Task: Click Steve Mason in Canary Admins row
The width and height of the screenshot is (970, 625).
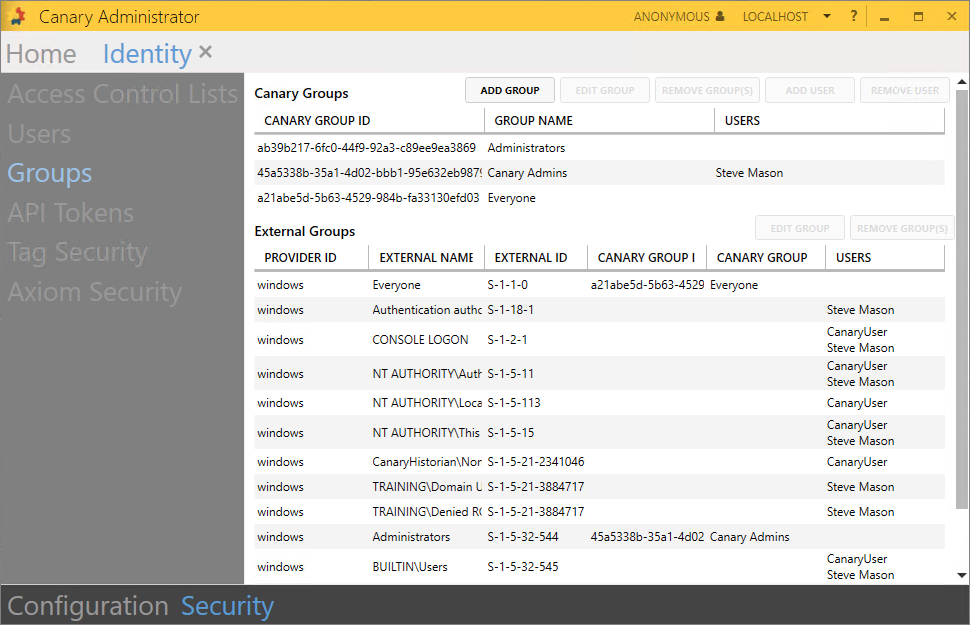Action: click(x=749, y=173)
